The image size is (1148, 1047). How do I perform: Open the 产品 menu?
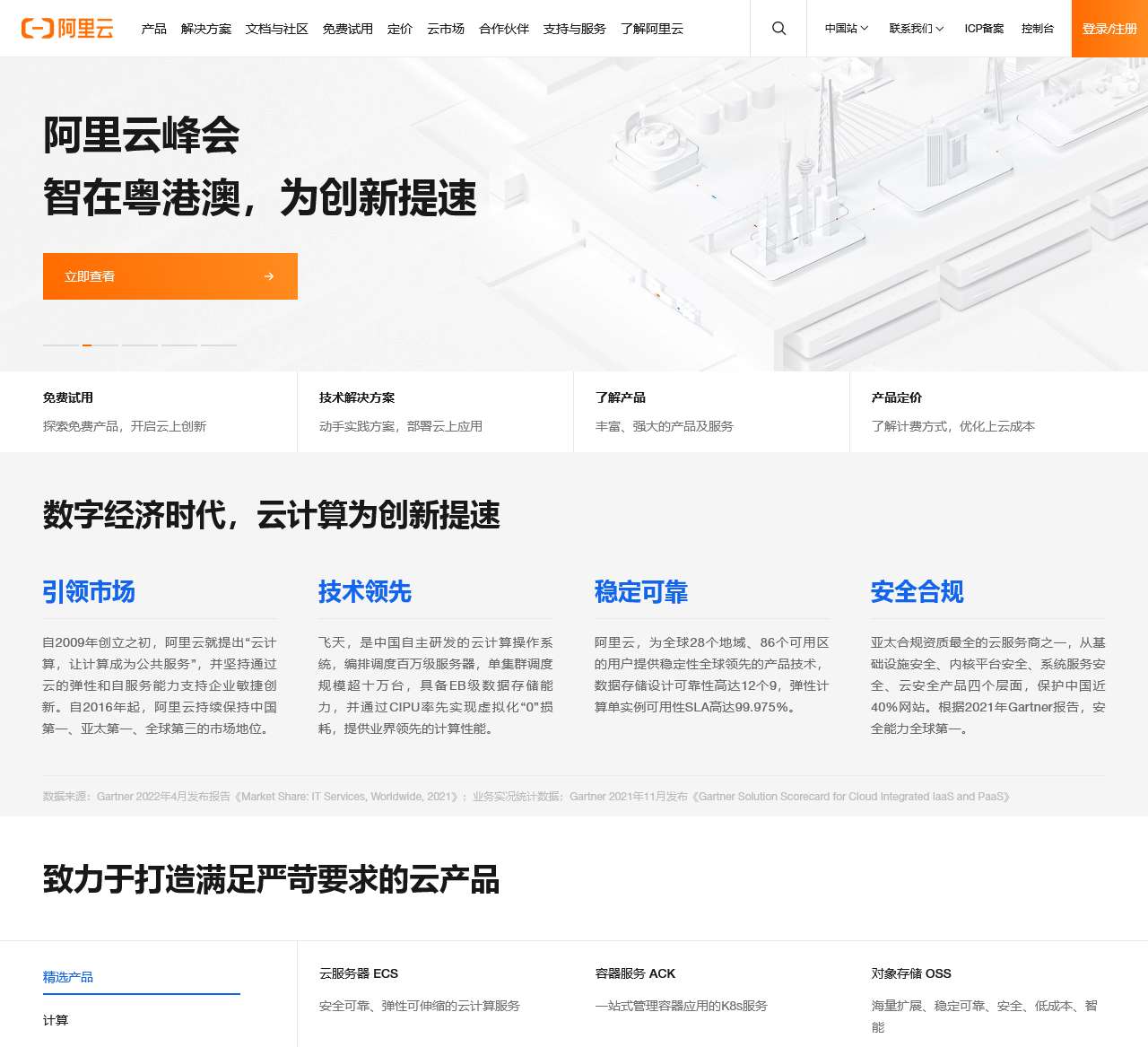pos(153,29)
